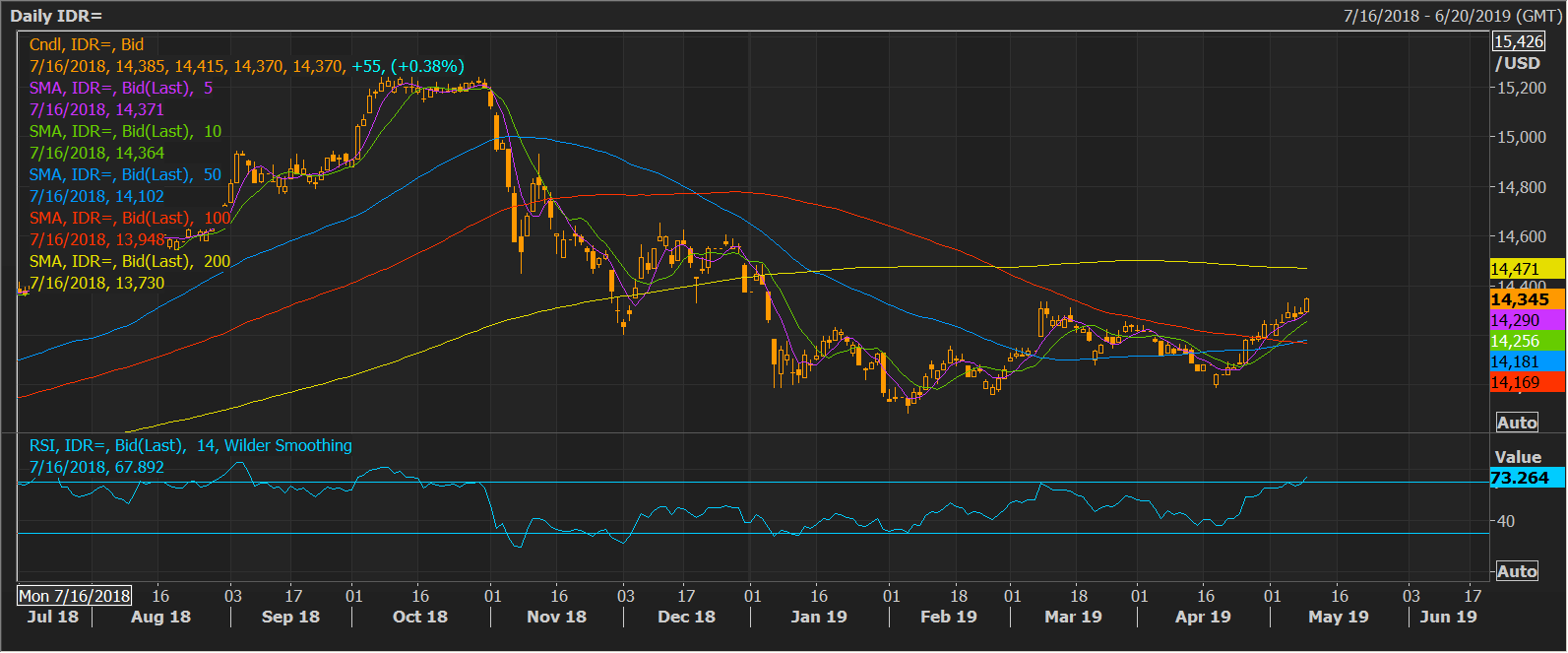Image resolution: width=1568 pixels, height=653 pixels.
Task: Select the red 14,169 SMA 100 tag
Action: (1526, 382)
